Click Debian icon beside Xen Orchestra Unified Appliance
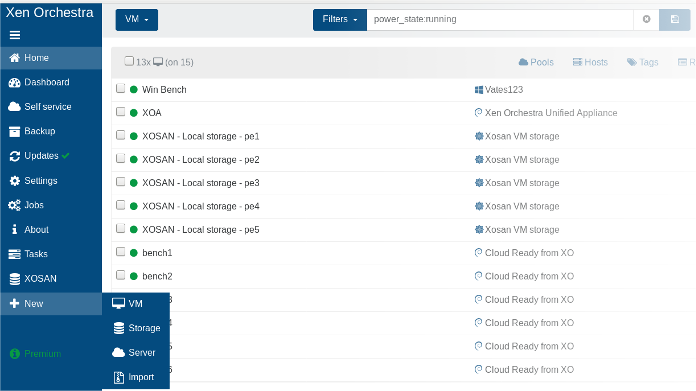 (478, 113)
